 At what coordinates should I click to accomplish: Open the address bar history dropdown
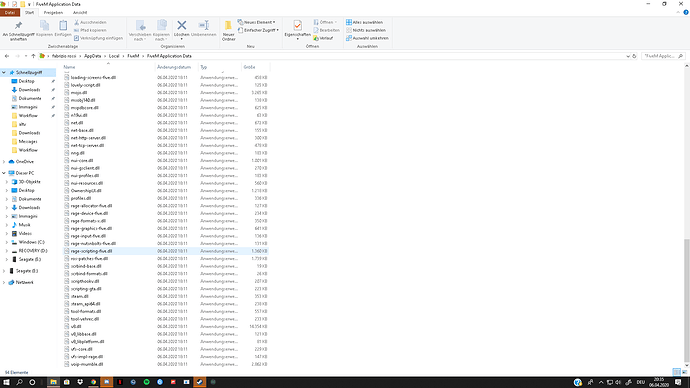(628, 56)
